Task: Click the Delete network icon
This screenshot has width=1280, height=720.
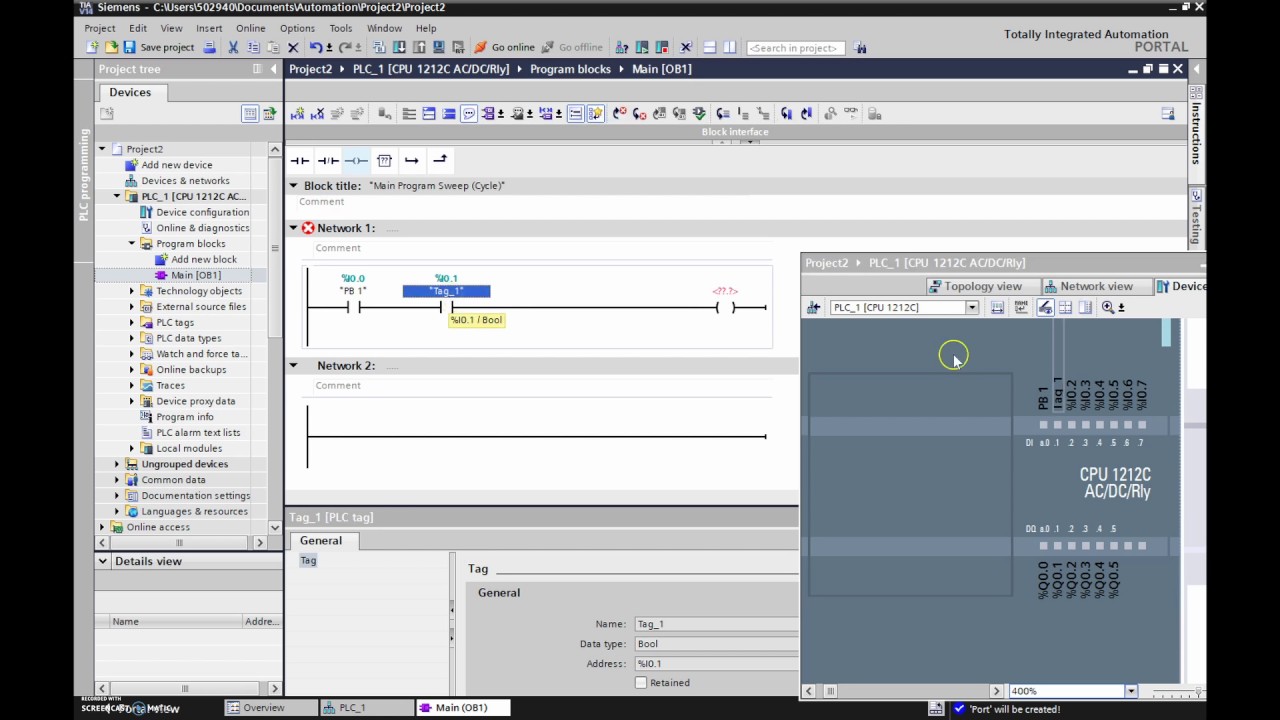Action: click(x=317, y=114)
